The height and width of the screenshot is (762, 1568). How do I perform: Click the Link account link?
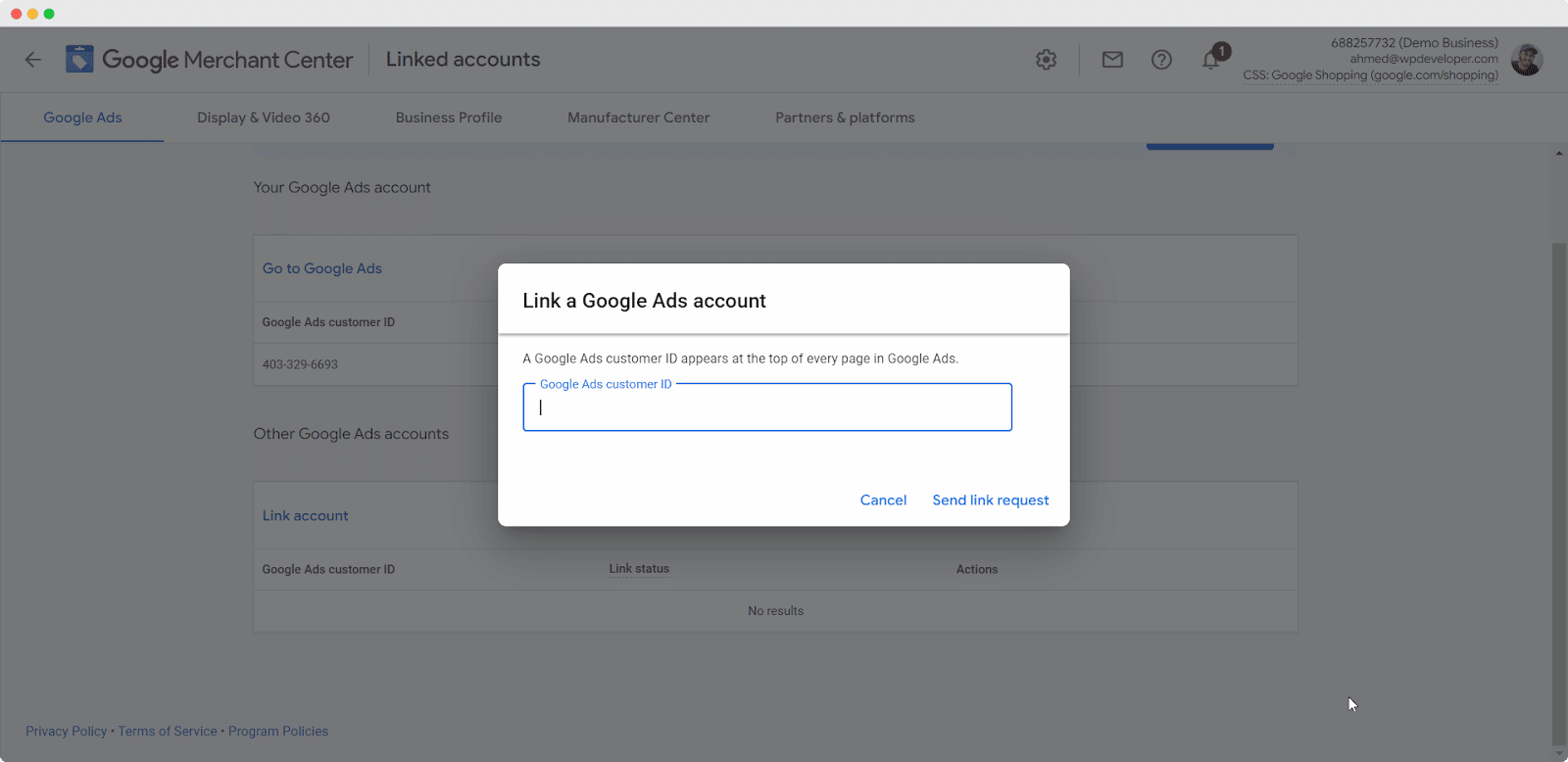[x=305, y=515]
